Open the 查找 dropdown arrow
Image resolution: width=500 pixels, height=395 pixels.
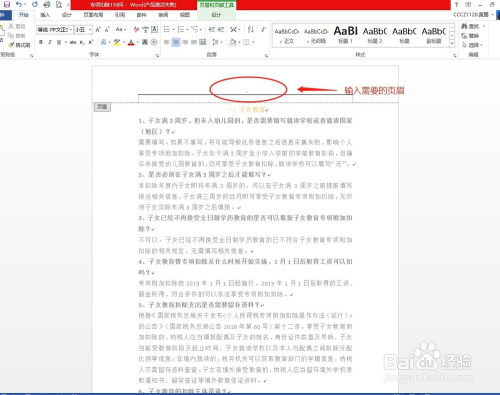pos(484,26)
